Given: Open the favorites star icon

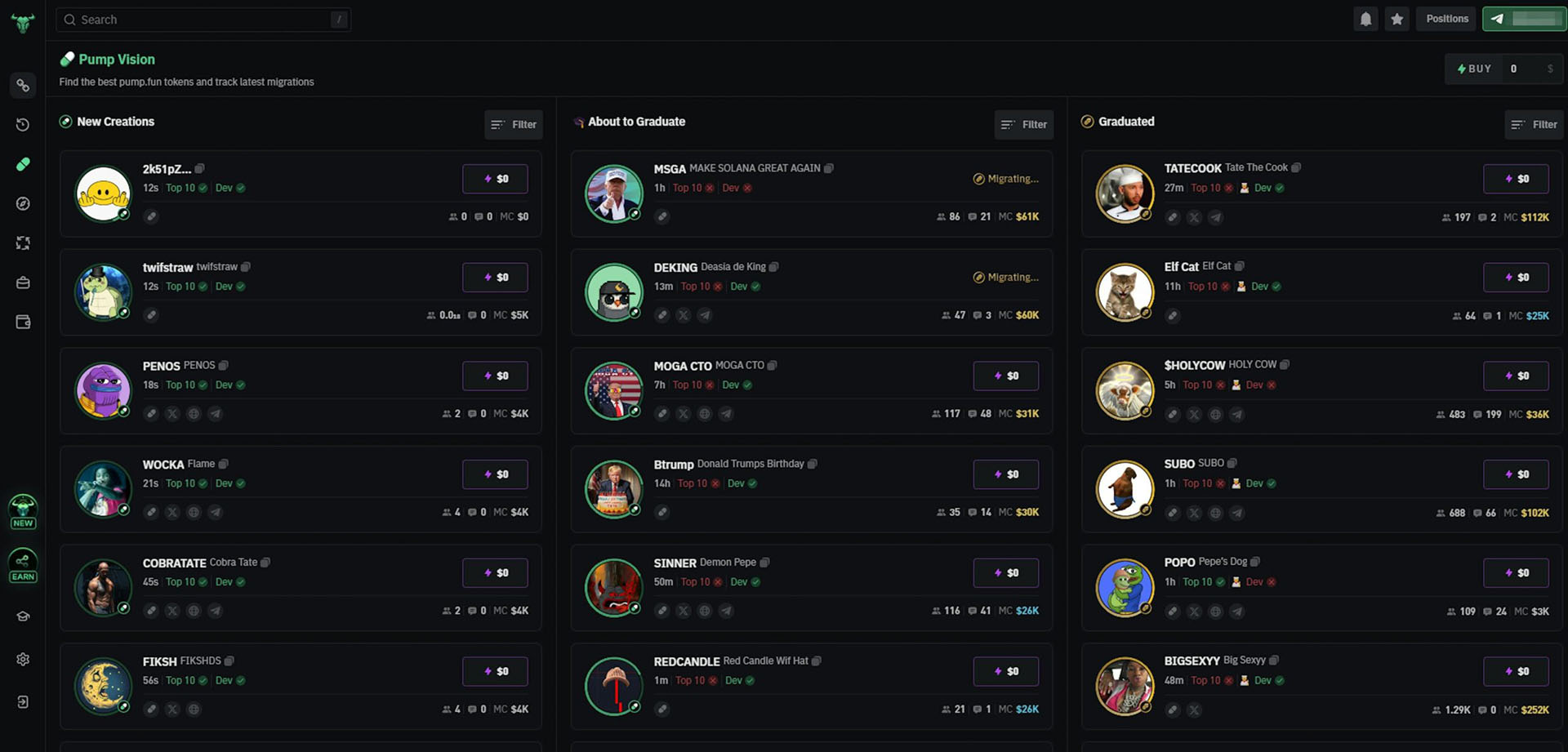Looking at the screenshot, I should point(1397,19).
